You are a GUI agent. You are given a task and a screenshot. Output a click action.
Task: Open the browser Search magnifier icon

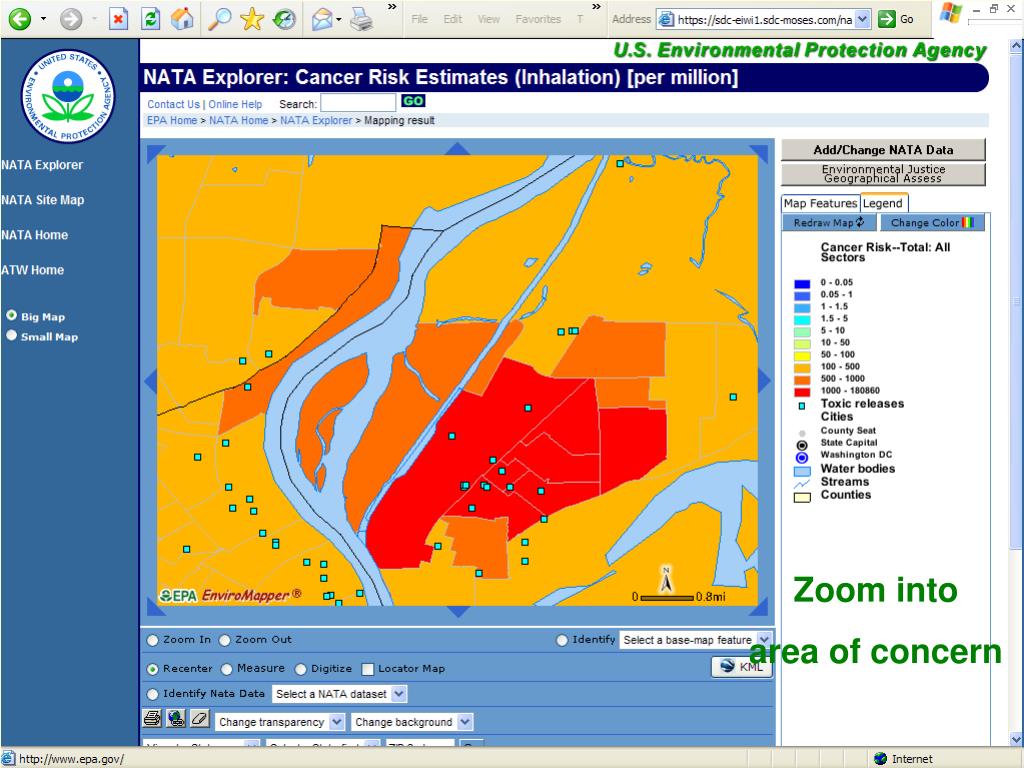219,19
